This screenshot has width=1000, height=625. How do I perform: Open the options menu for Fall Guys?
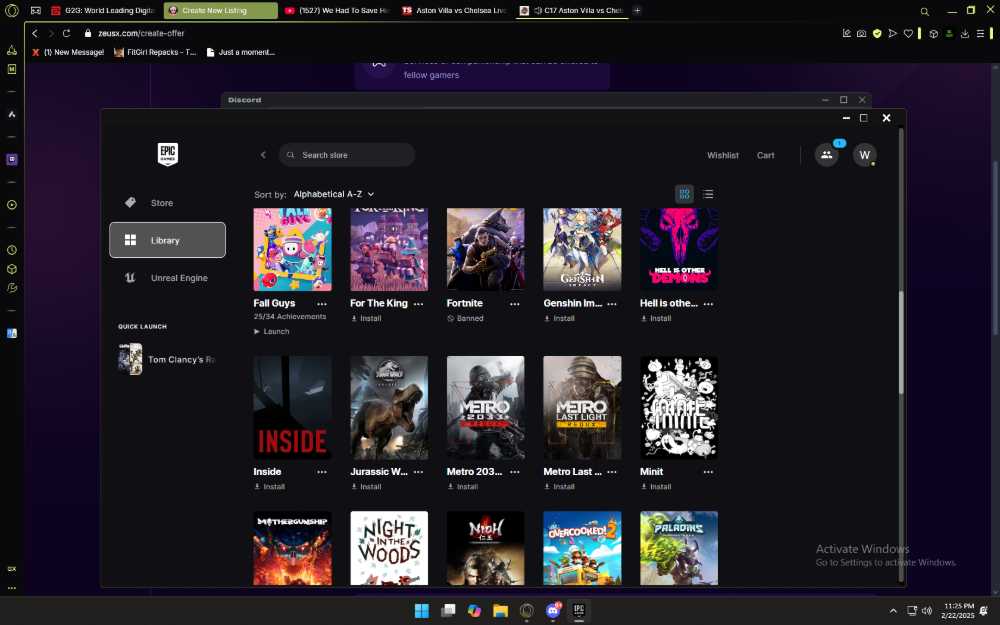pyautogui.click(x=322, y=304)
